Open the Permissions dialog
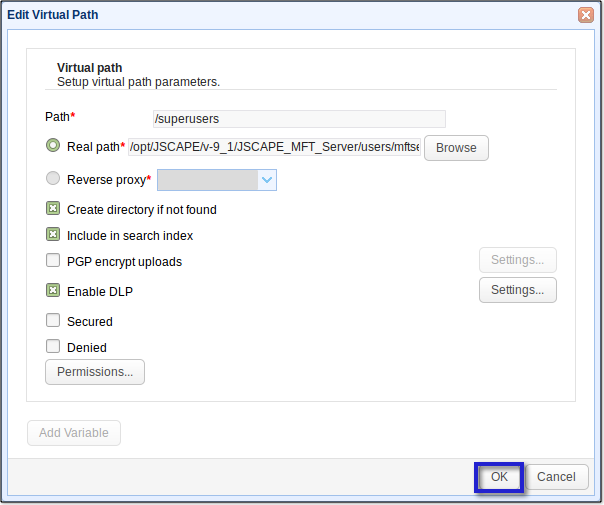The width and height of the screenshot is (604, 505). pos(95,372)
